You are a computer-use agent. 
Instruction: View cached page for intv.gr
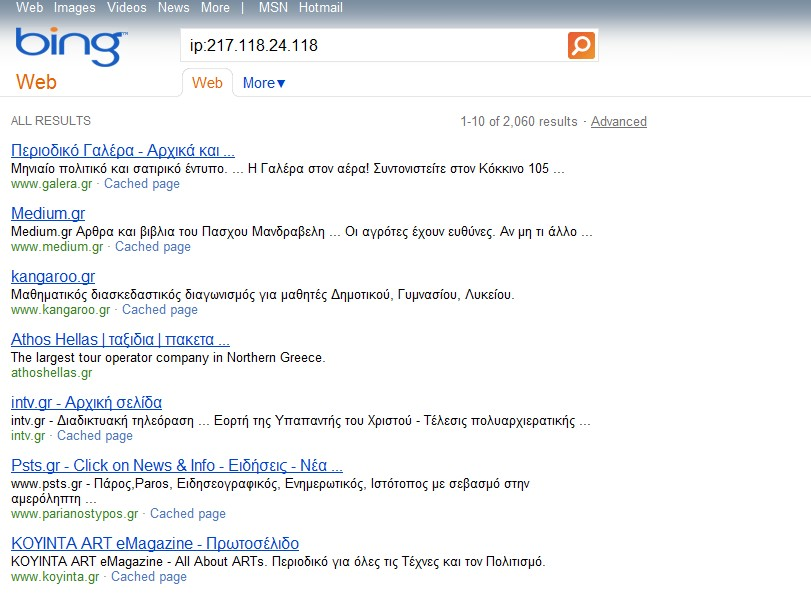(94, 435)
